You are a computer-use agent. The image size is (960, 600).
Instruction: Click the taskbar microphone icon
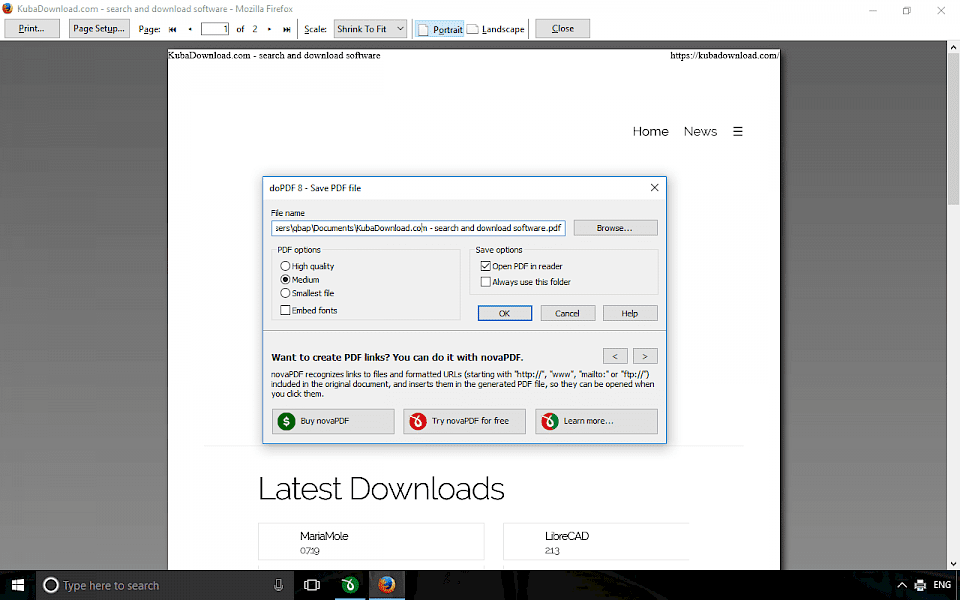pos(279,585)
